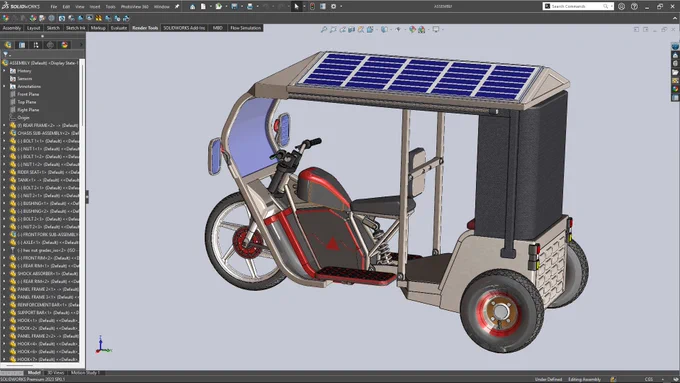Expand the TANK<1> component

[x=4, y=180]
